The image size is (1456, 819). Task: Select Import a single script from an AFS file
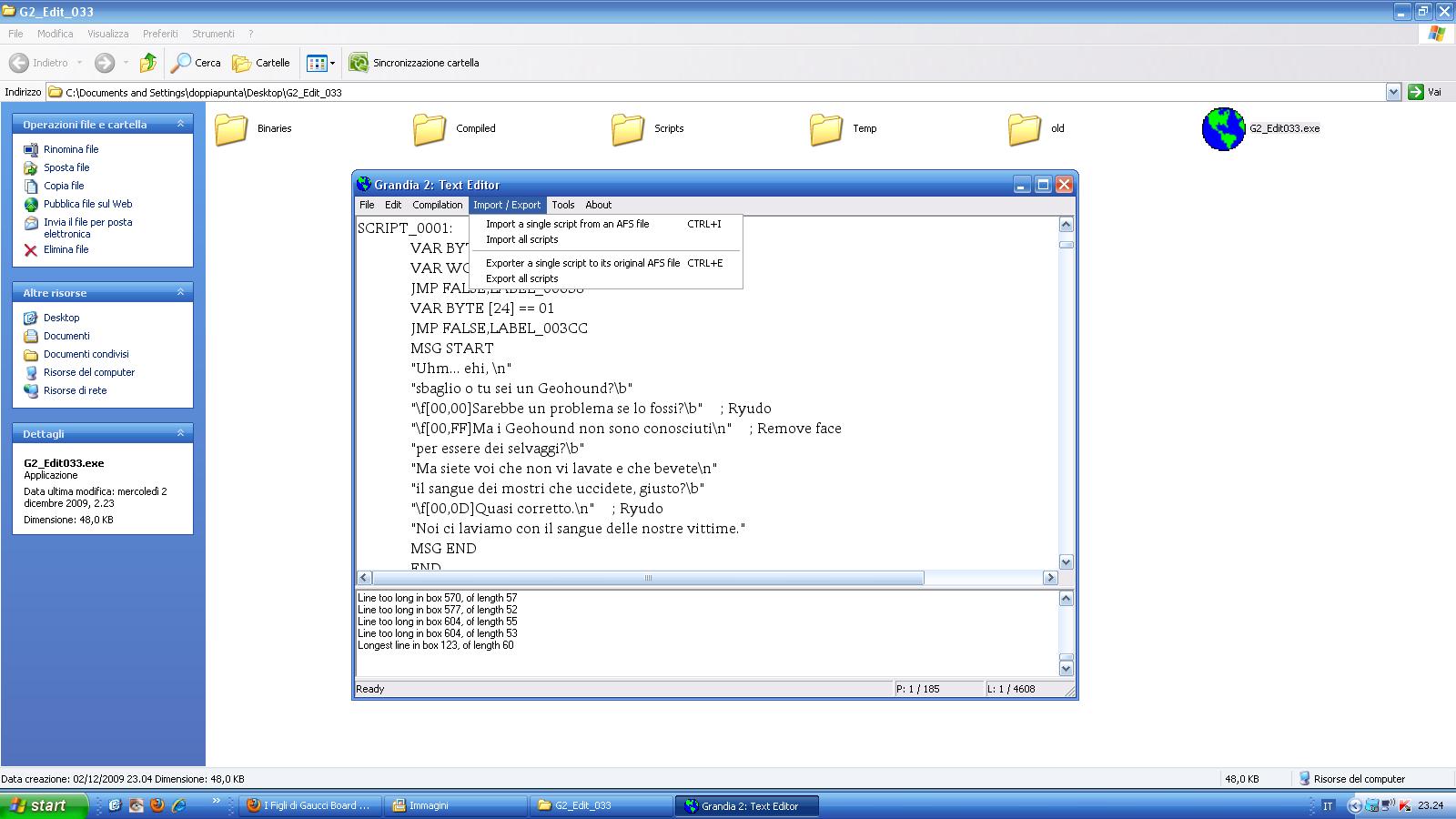(x=606, y=224)
